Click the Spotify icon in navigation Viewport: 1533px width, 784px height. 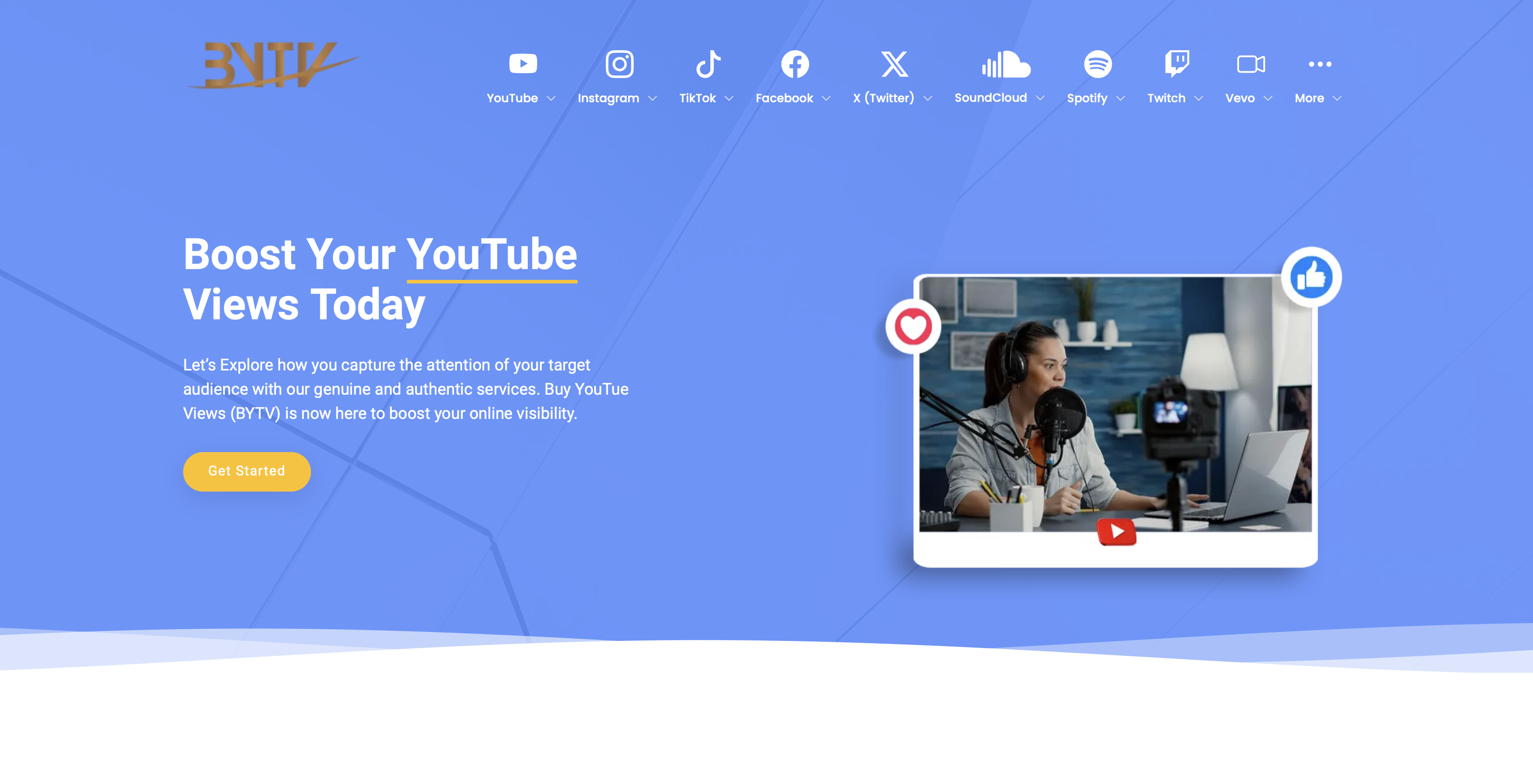coord(1097,64)
